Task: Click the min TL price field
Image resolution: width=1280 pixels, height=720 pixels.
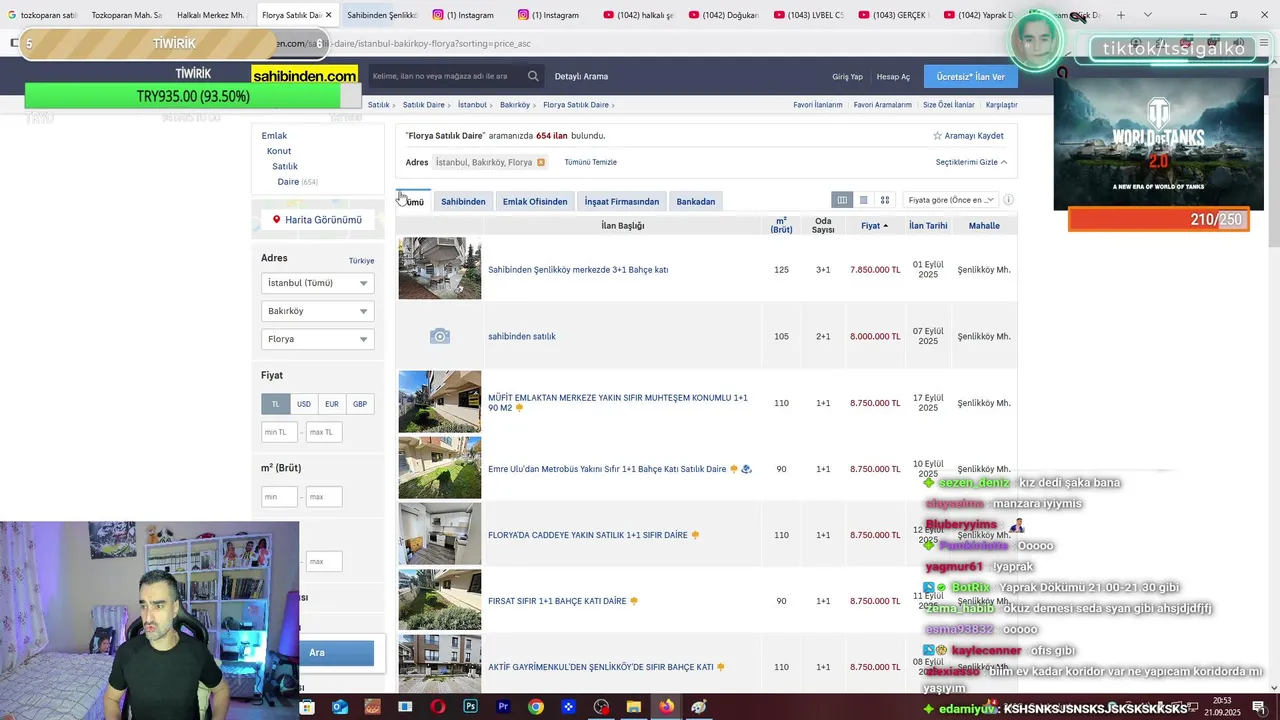Action: pos(279,432)
